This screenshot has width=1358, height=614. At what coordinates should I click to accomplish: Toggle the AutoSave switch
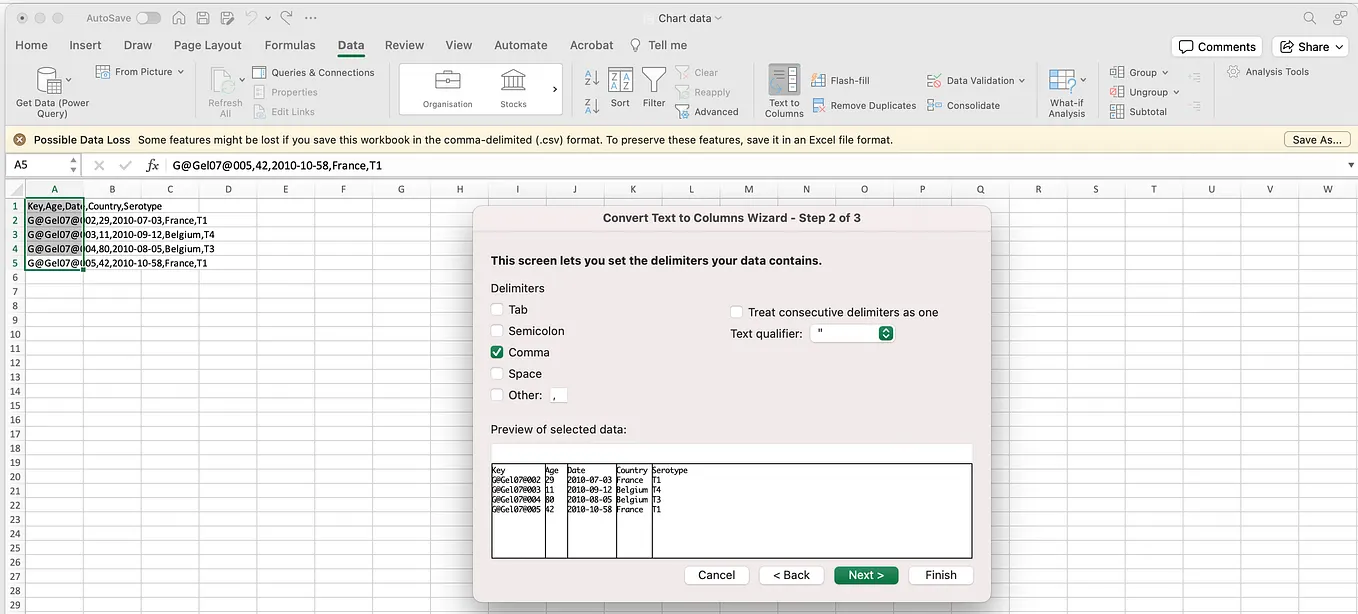pyautogui.click(x=148, y=18)
